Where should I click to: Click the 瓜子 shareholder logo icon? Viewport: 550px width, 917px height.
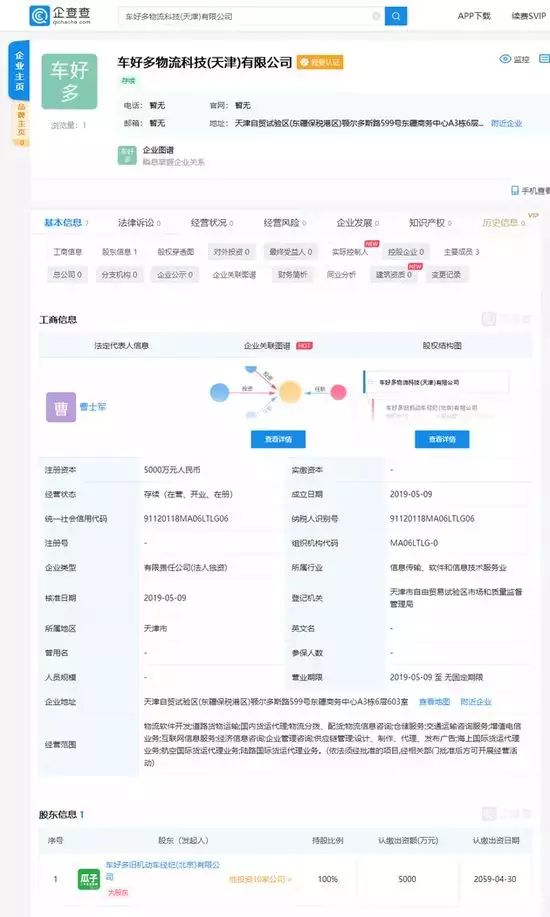pyautogui.click(x=89, y=879)
